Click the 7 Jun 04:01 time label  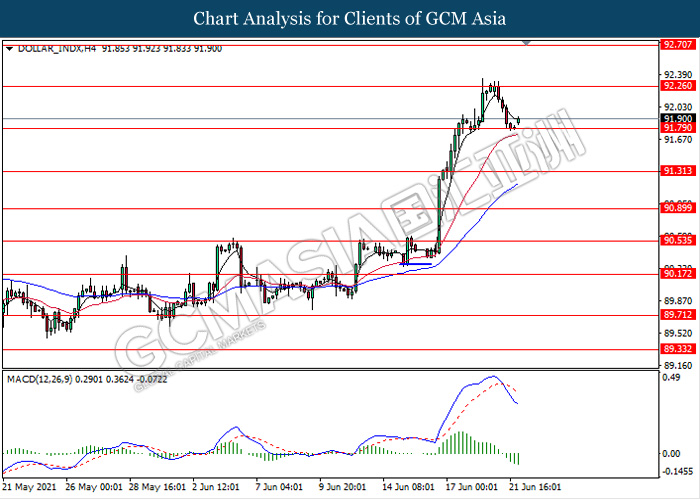[279, 487]
